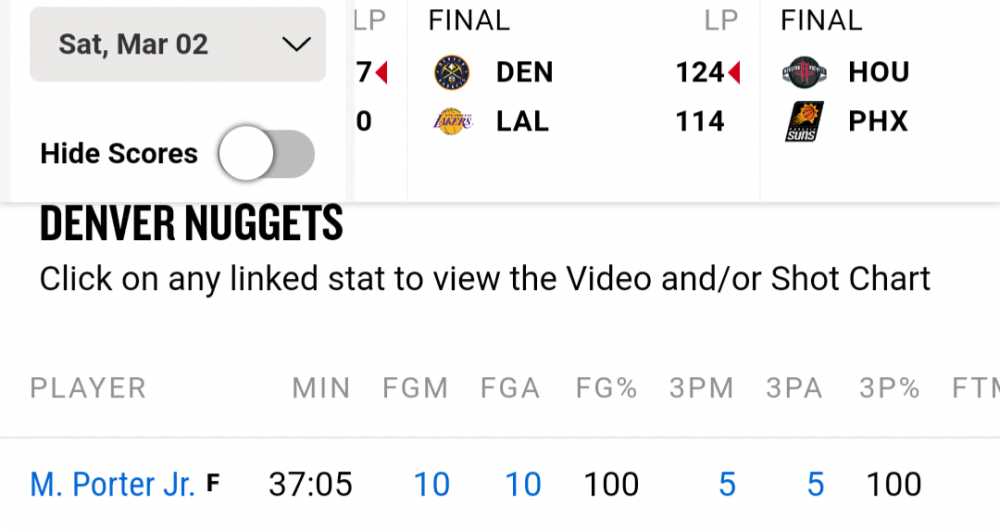Toggle the Hide Scores switch
This screenshot has height=530, width=1000.
point(267,154)
